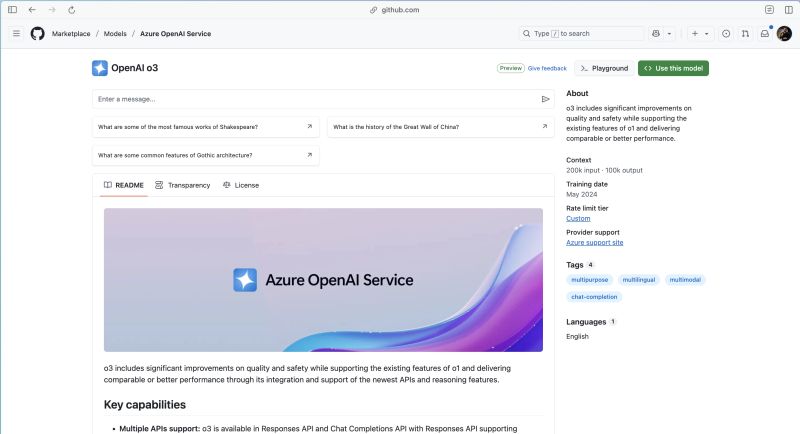Open the Playground button

click(604, 68)
